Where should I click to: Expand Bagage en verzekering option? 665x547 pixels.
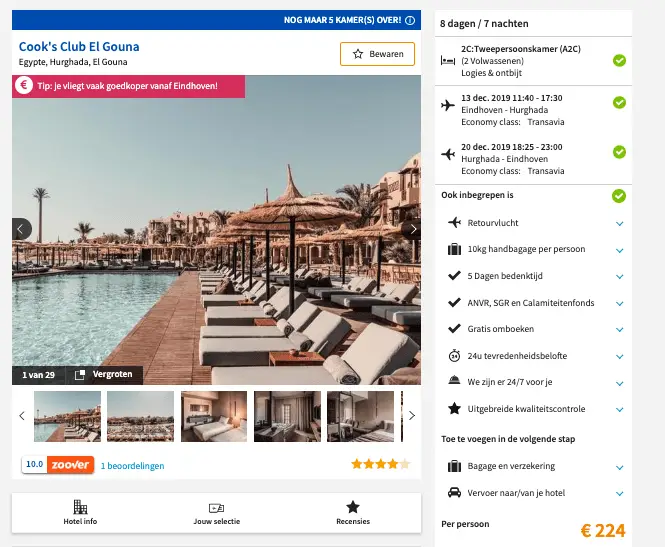pyautogui.click(x=619, y=468)
